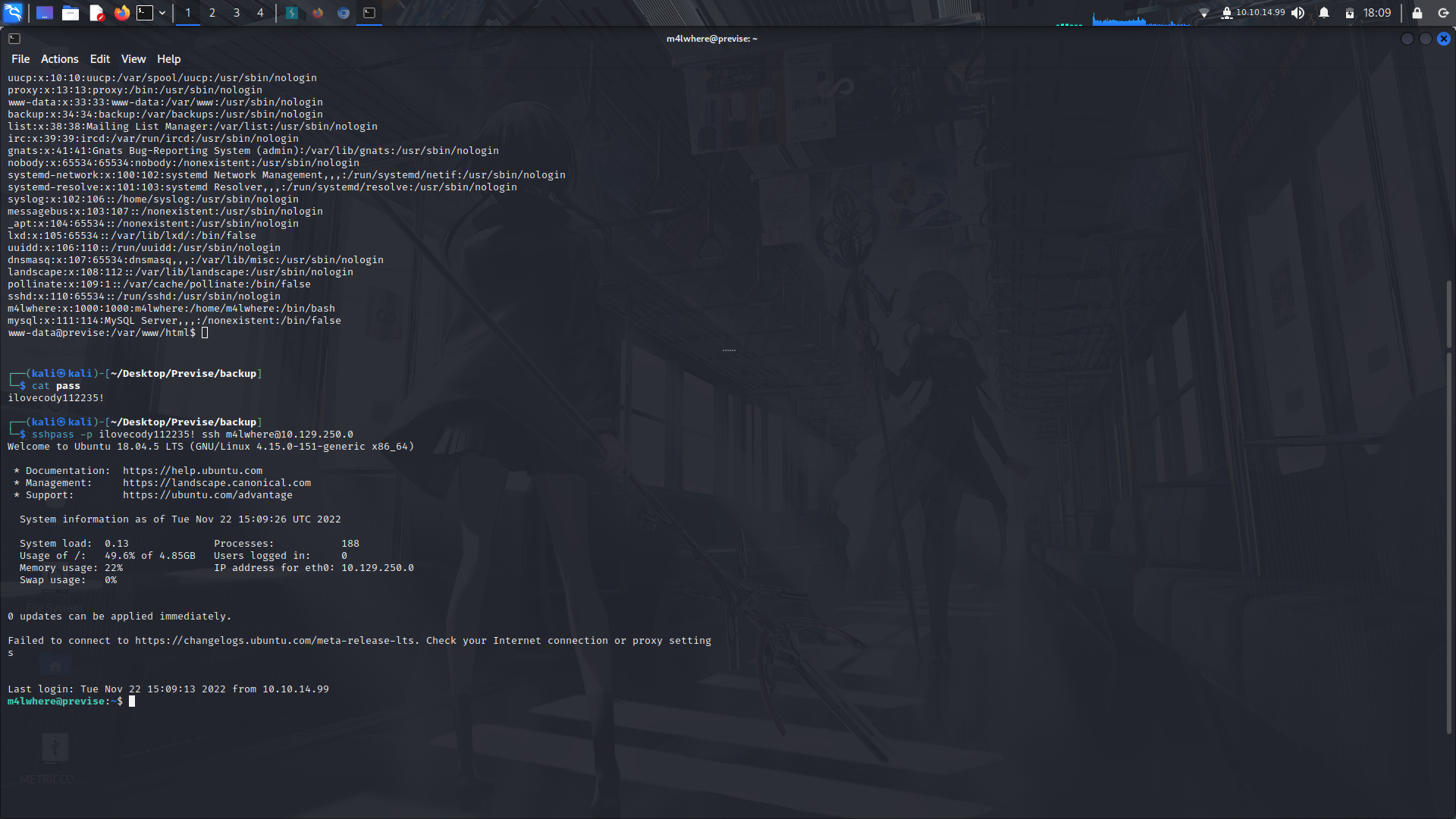This screenshot has width=1456, height=819.
Task: Switch to workspace 3 in the panel
Action: tap(237, 13)
